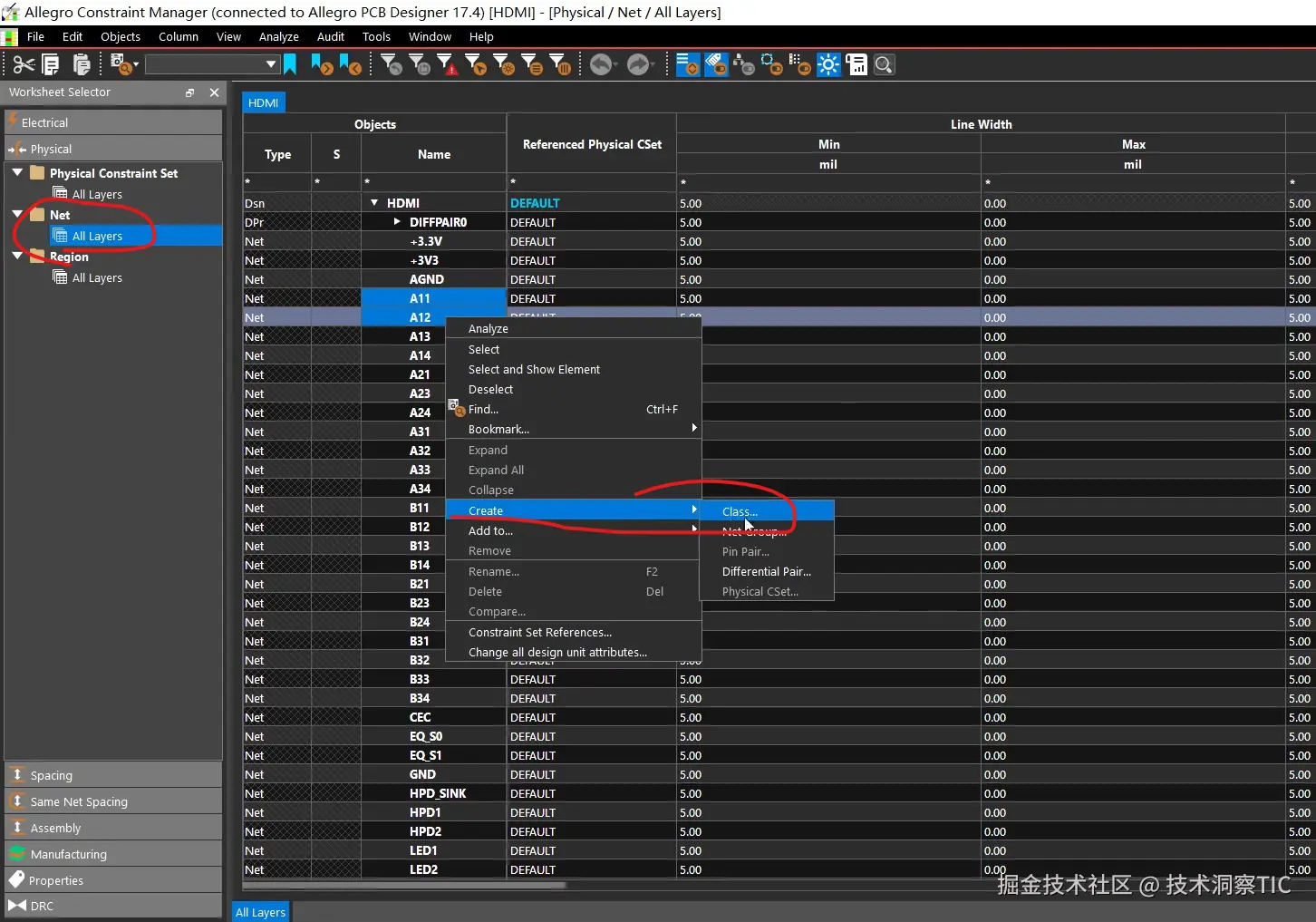This screenshot has height=922, width=1316.
Task: Expand the DIFFPAIR0 row arrow
Action: (x=397, y=222)
